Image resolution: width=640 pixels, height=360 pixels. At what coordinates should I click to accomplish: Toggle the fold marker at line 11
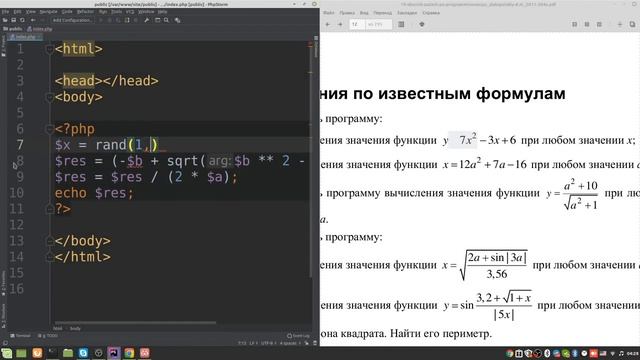49,209
